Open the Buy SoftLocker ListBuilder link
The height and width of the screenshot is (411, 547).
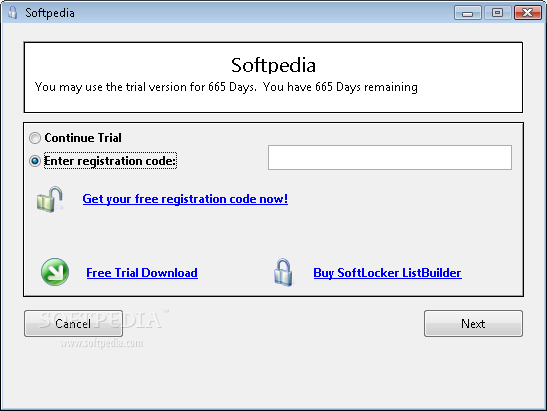[387, 273]
